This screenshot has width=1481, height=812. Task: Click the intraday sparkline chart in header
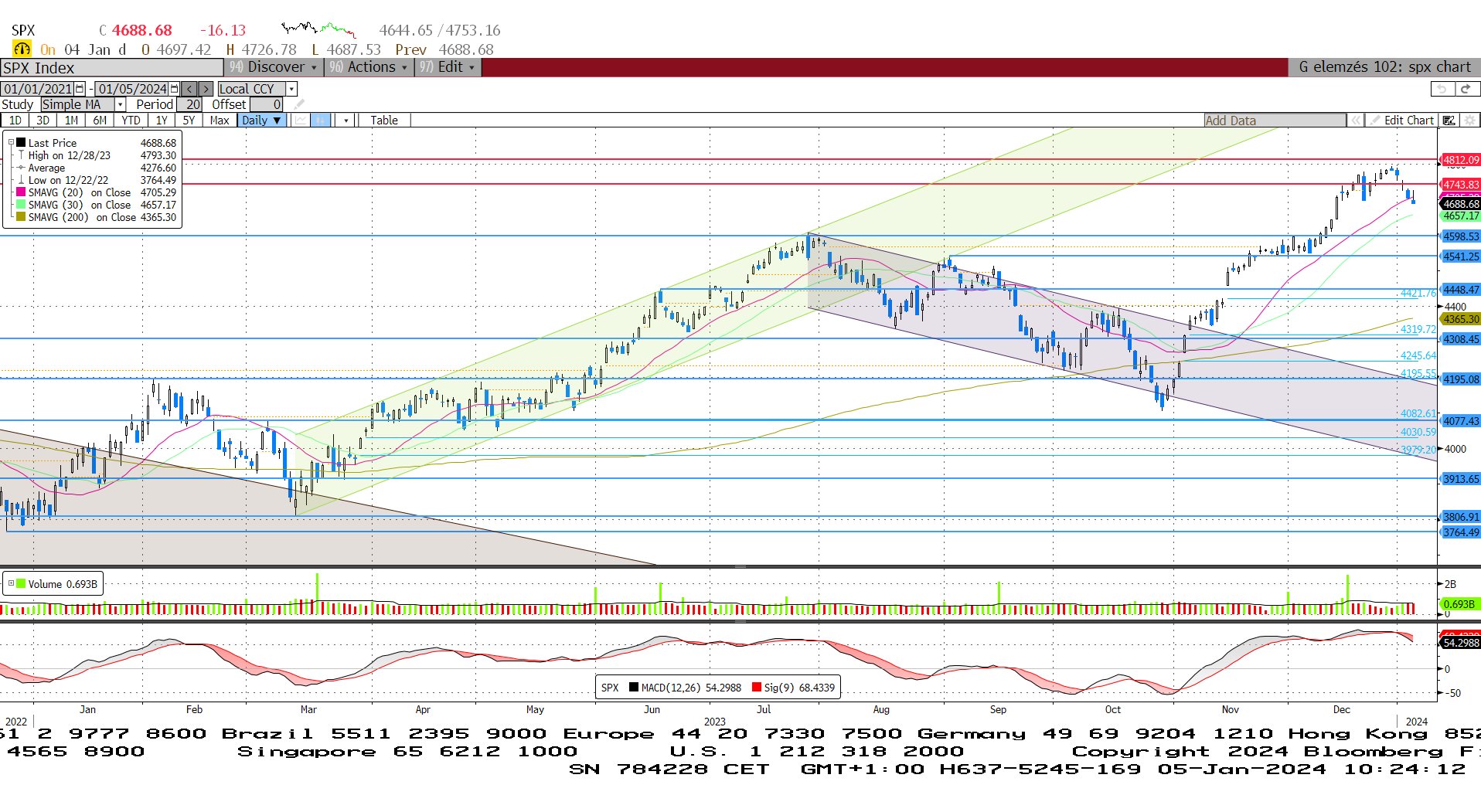(318, 29)
